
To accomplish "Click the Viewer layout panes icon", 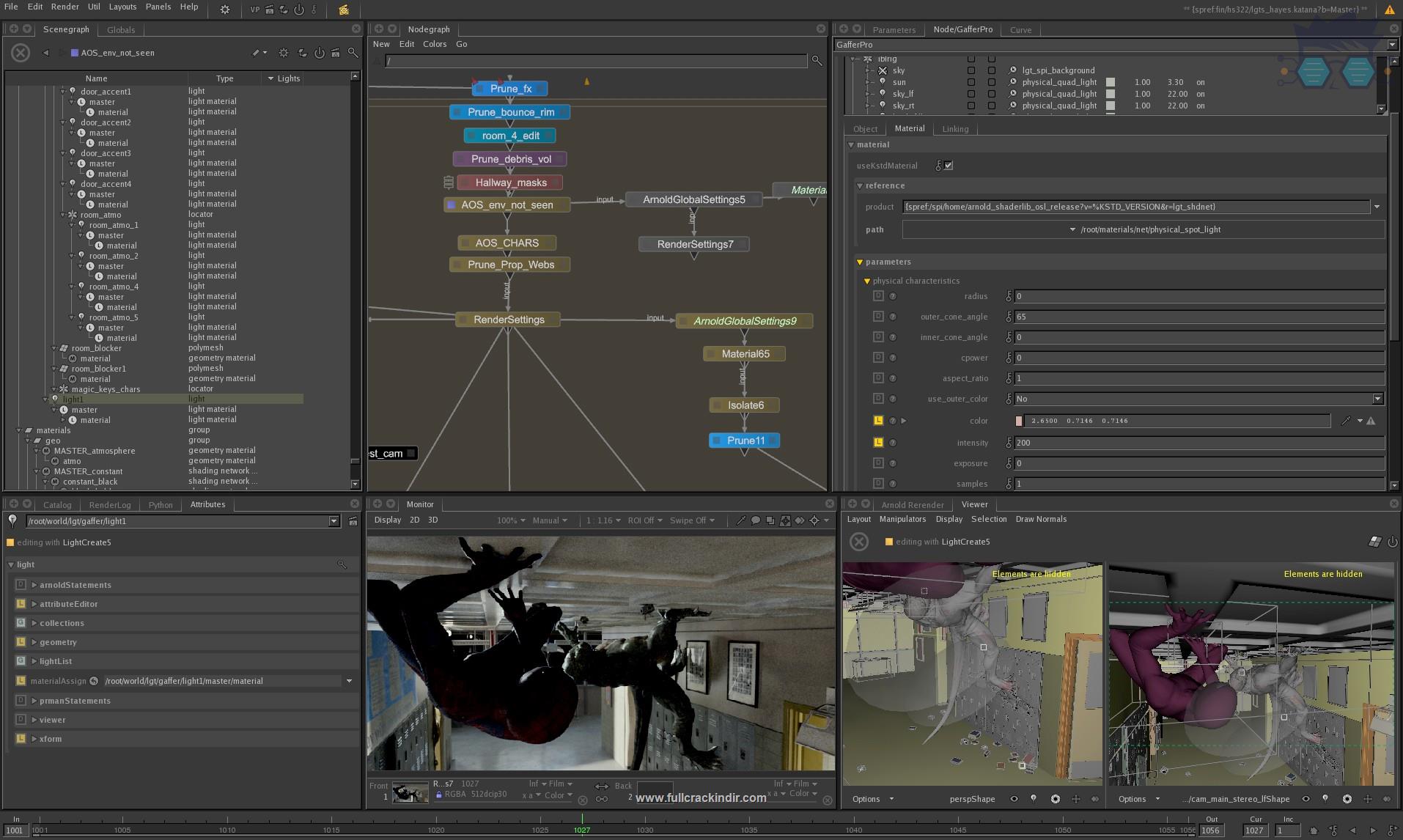I will coord(1374,542).
